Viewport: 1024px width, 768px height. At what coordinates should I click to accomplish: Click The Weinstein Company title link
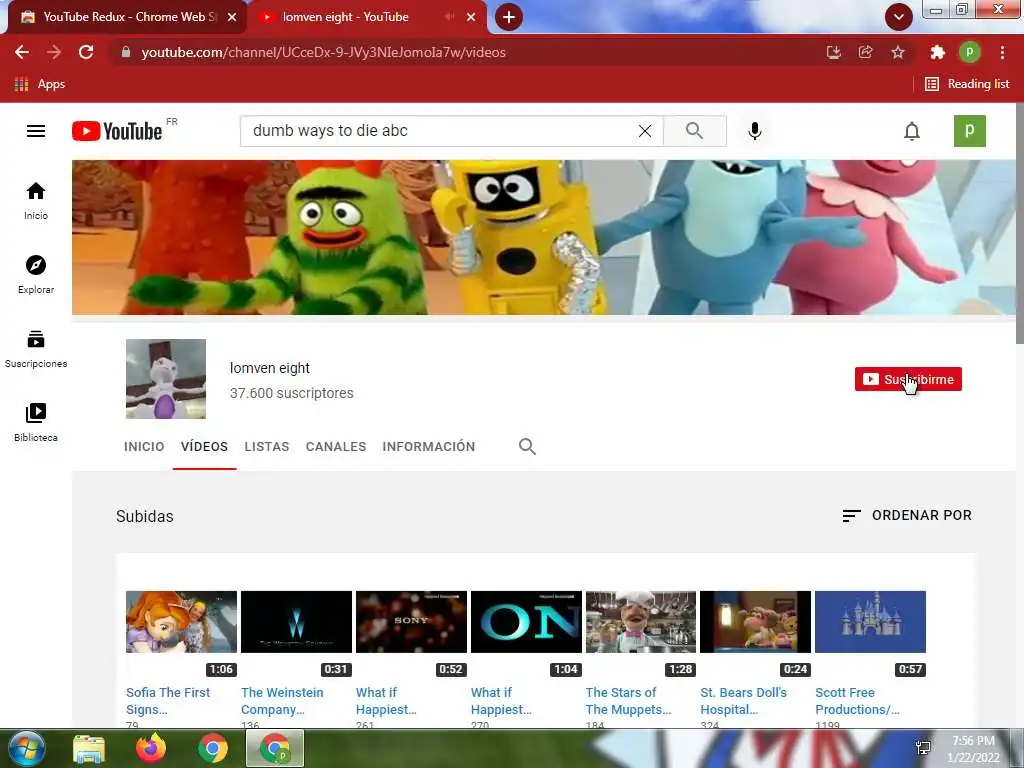tap(282, 701)
